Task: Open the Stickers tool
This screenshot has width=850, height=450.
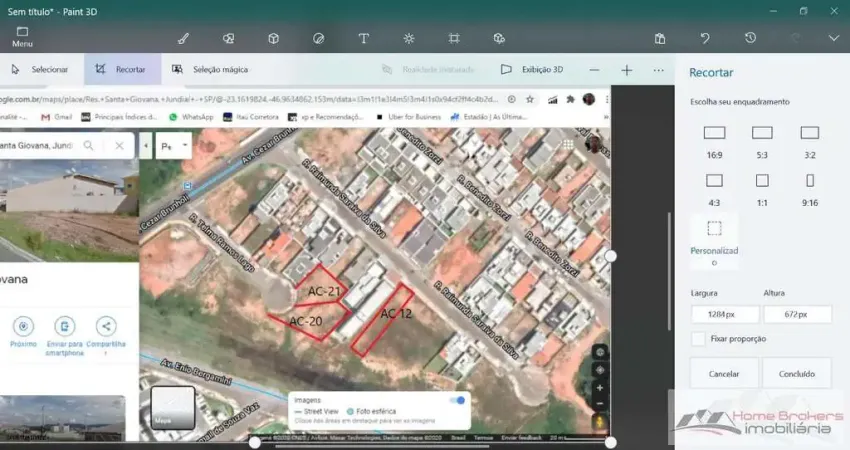Action: (318, 38)
